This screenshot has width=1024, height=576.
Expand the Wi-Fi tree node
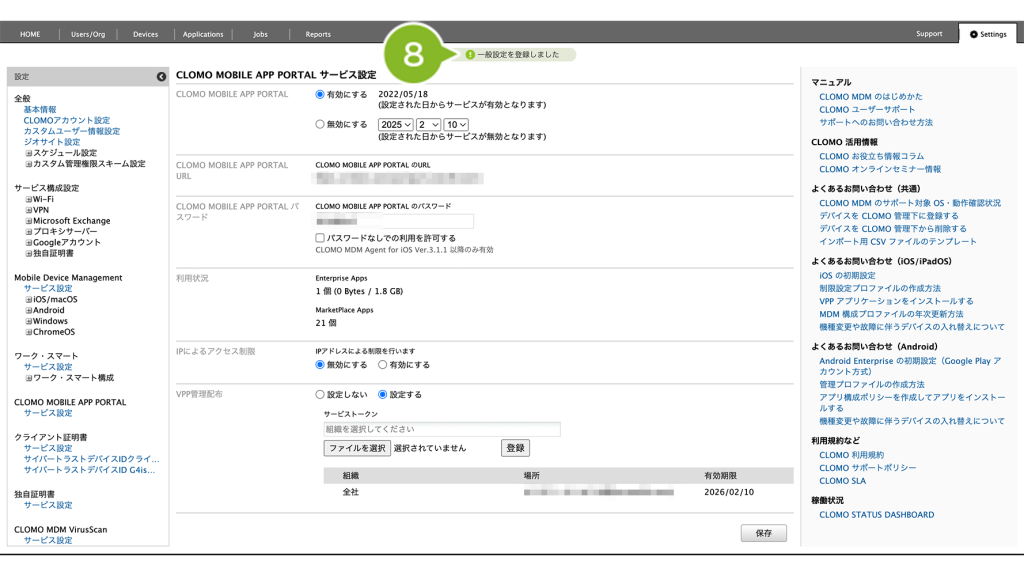[29, 199]
